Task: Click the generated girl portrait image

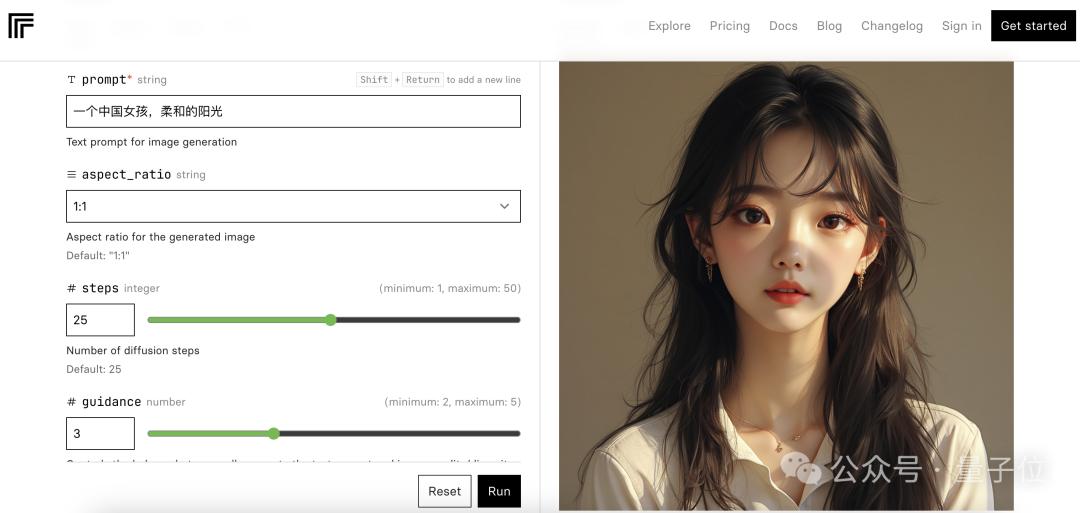Action: point(786,286)
